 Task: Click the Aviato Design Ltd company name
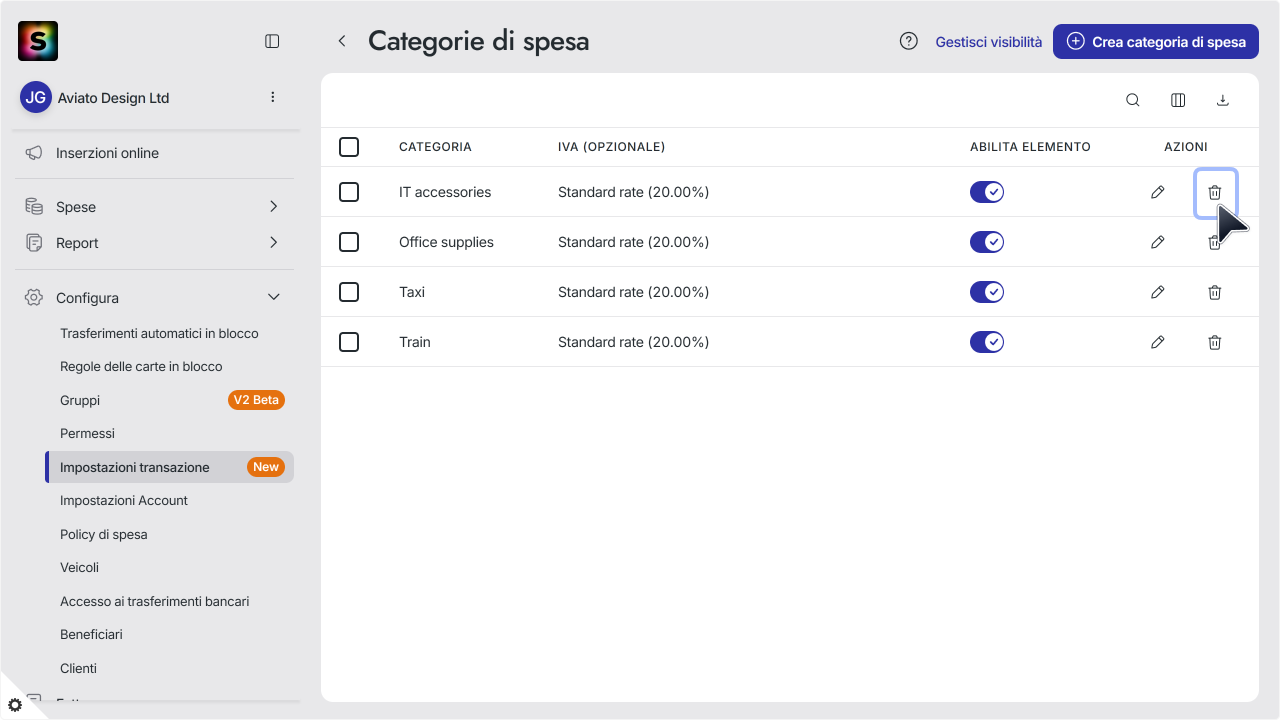[114, 98]
